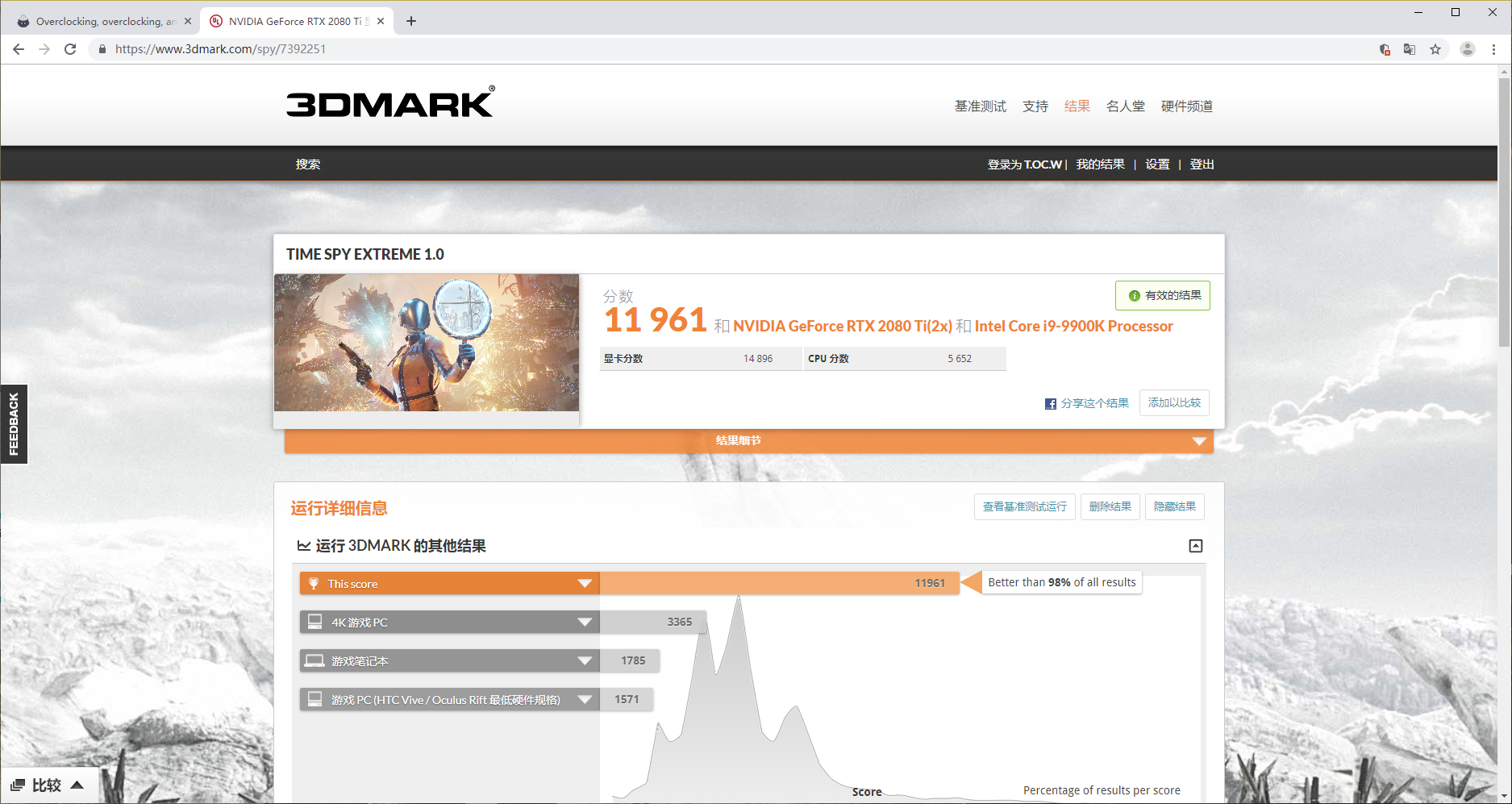The width and height of the screenshot is (1512, 804).
Task: Click the compare stack icon at bottom
Action: point(18,785)
